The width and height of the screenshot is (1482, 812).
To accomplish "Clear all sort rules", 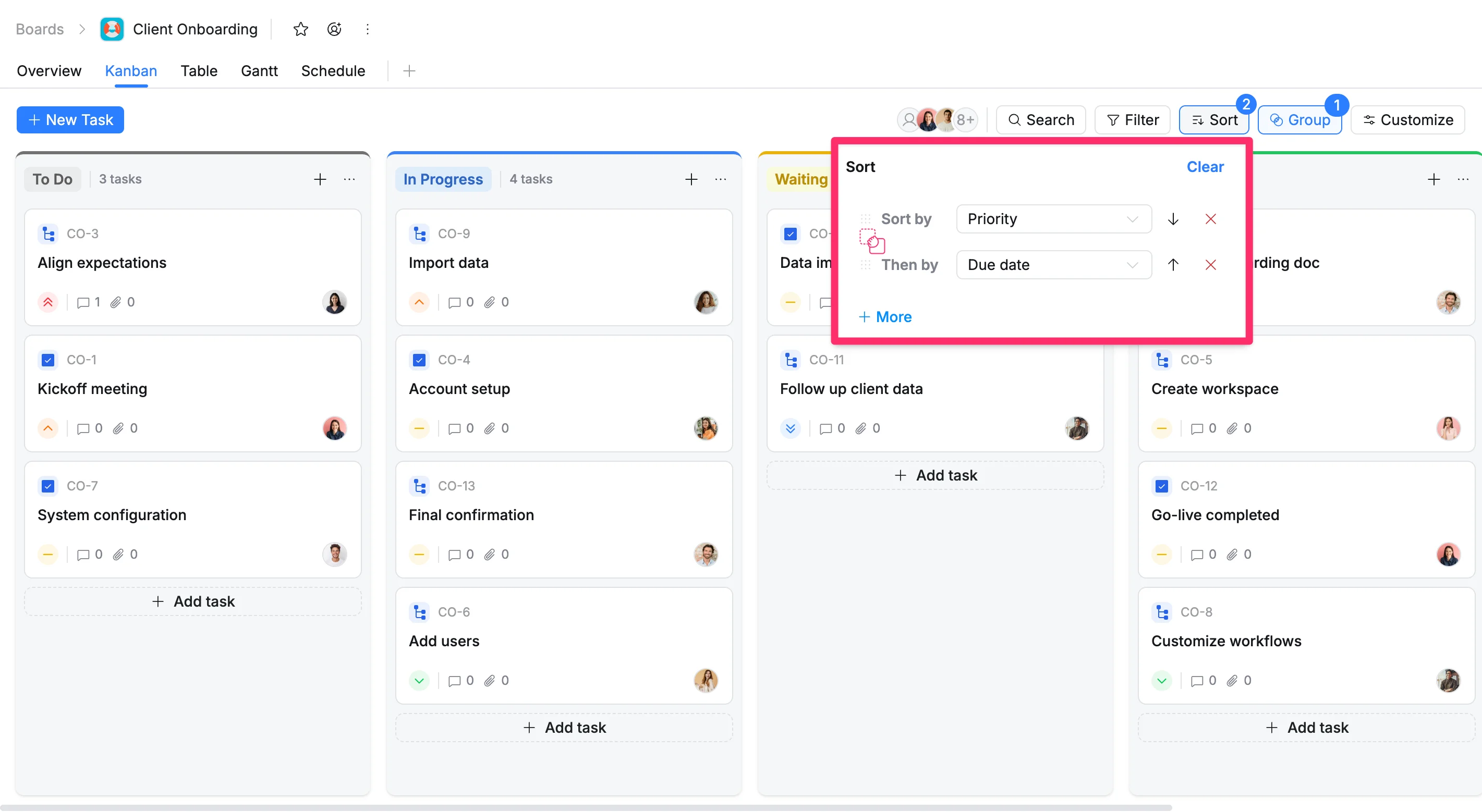I will 1205,167.
